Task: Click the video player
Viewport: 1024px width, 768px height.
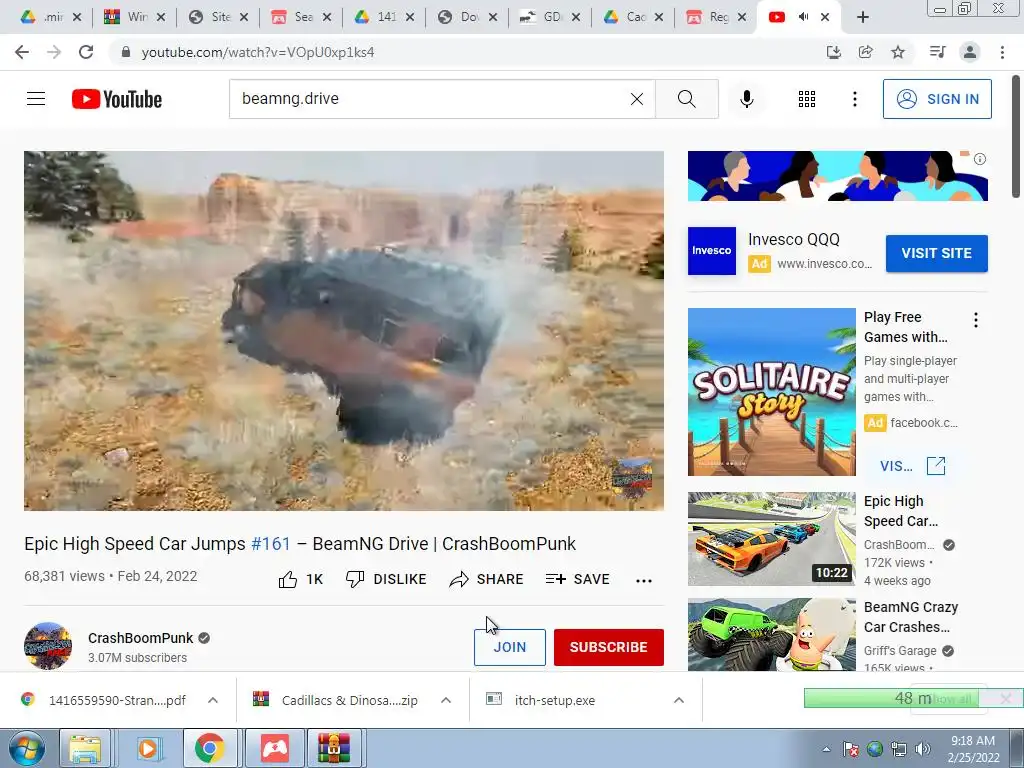Action: 344,330
